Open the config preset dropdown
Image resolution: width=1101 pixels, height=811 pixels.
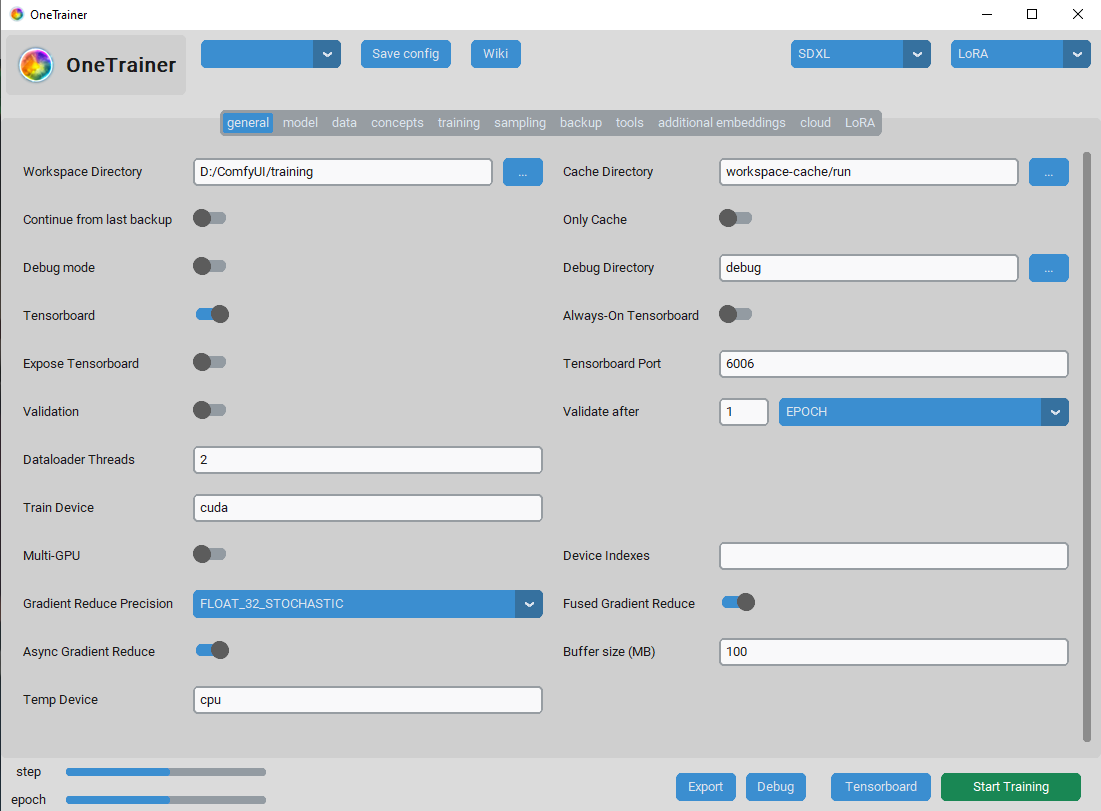[x=271, y=54]
